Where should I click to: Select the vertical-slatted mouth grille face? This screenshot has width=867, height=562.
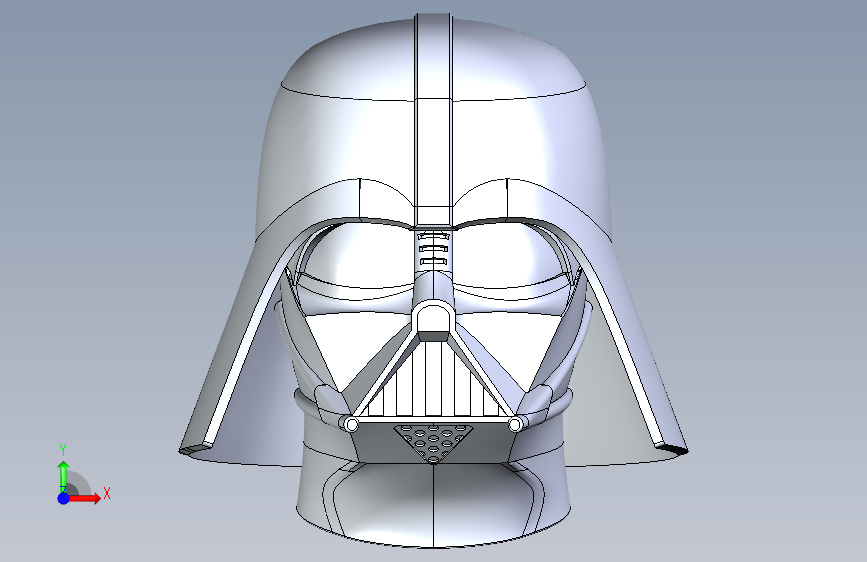(433, 379)
